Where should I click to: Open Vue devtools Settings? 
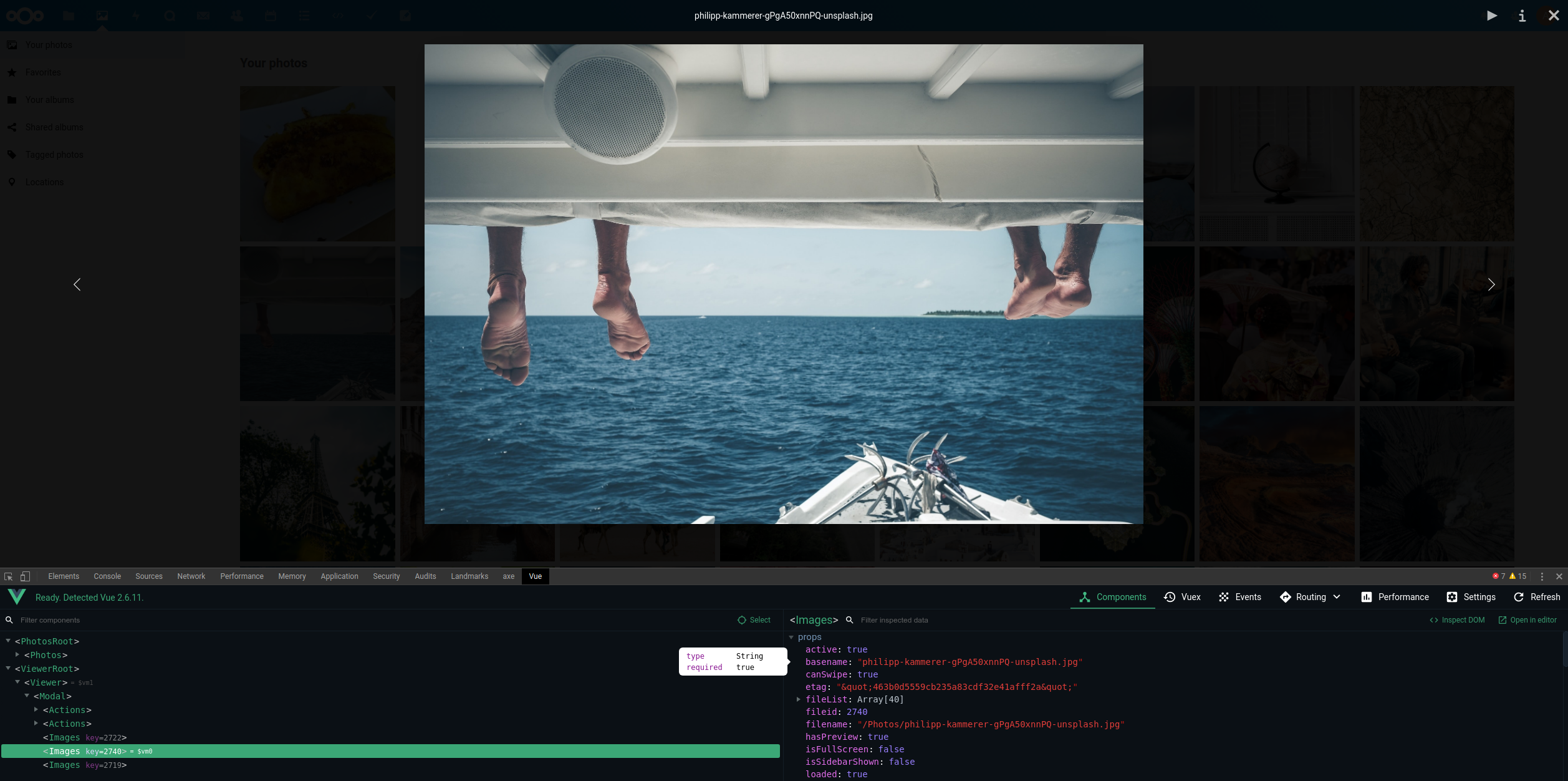pos(1471,597)
